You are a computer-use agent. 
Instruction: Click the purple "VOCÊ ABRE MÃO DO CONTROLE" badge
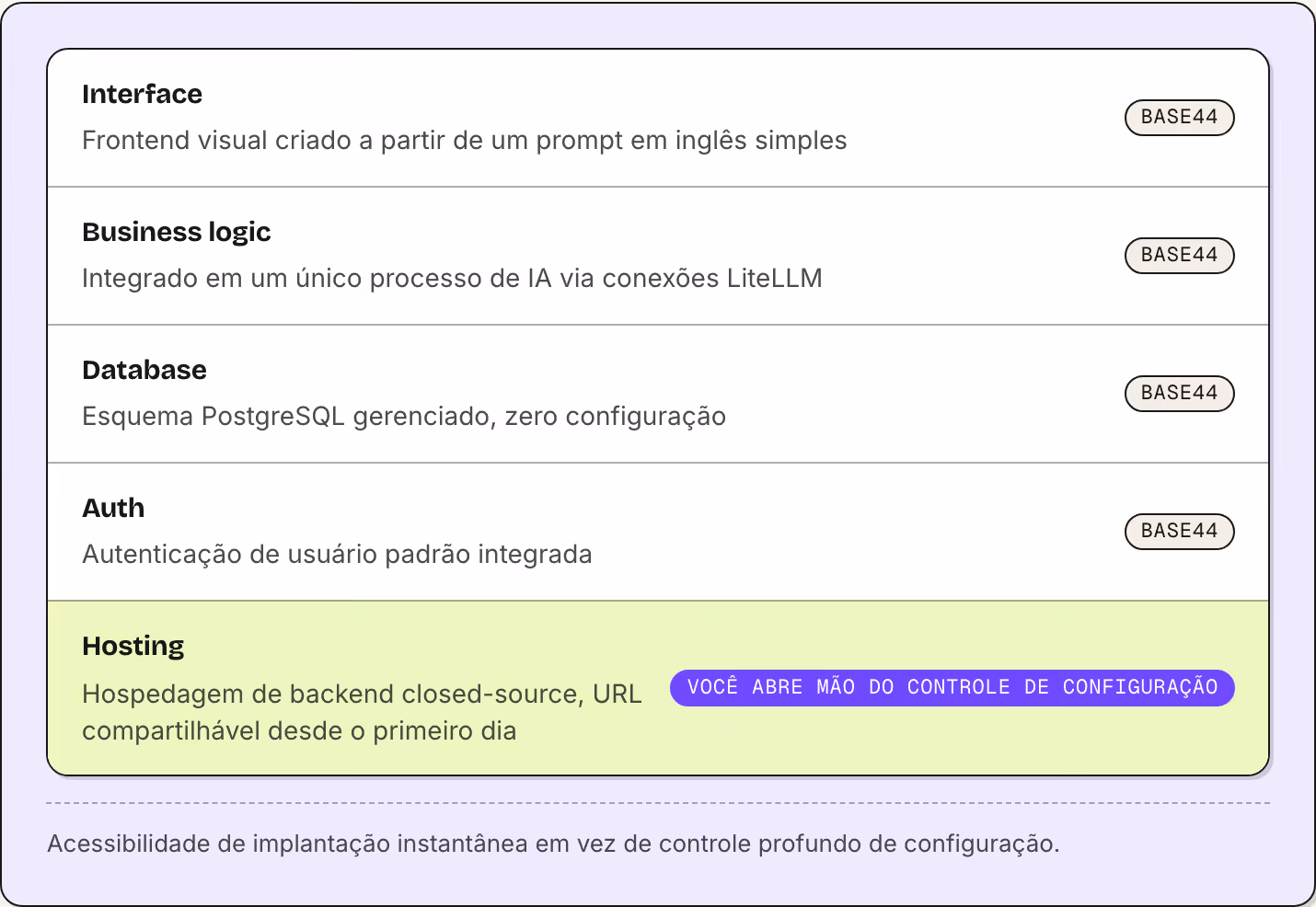[x=952, y=688]
